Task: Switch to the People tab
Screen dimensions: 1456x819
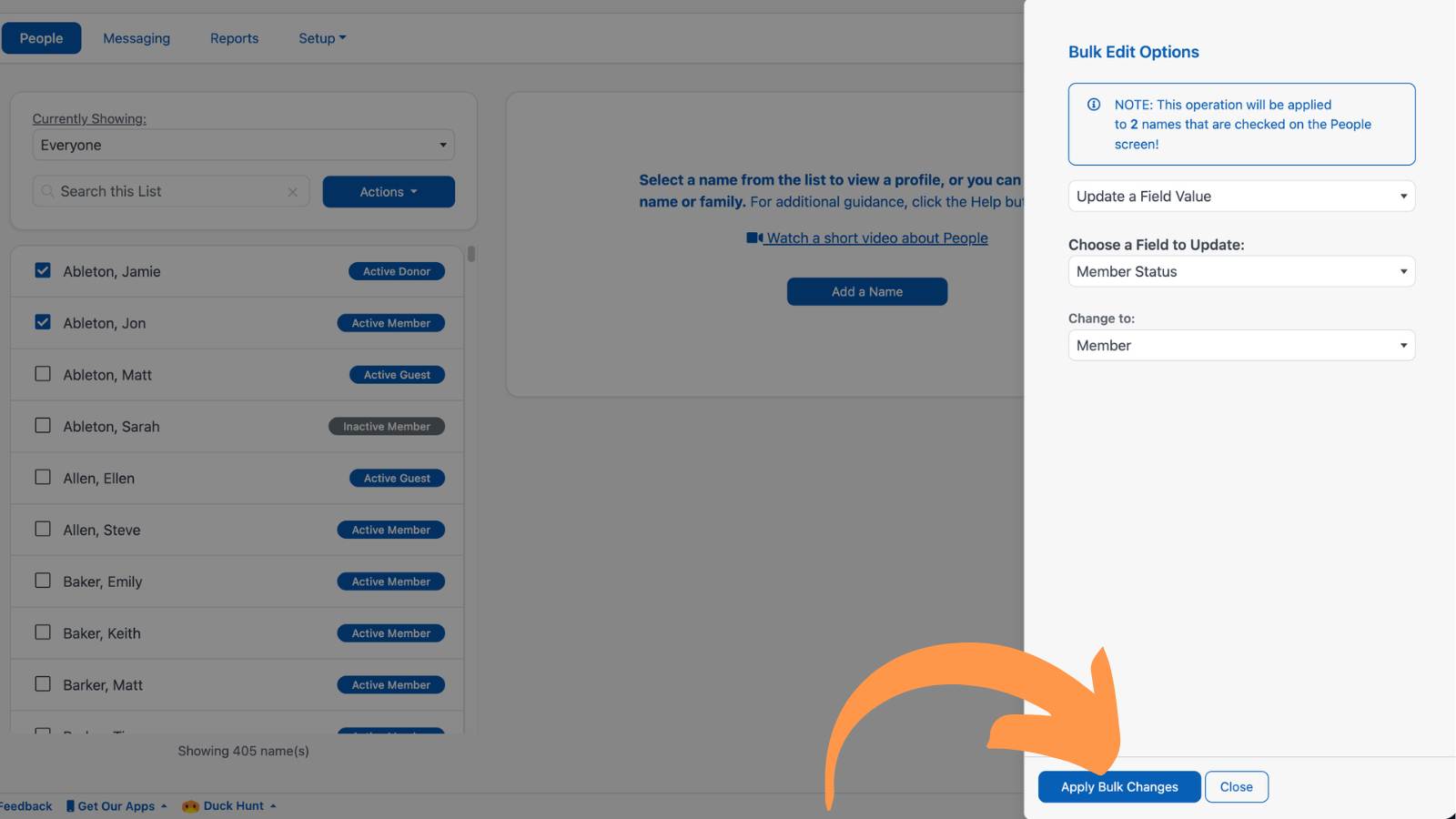Action: (x=42, y=38)
